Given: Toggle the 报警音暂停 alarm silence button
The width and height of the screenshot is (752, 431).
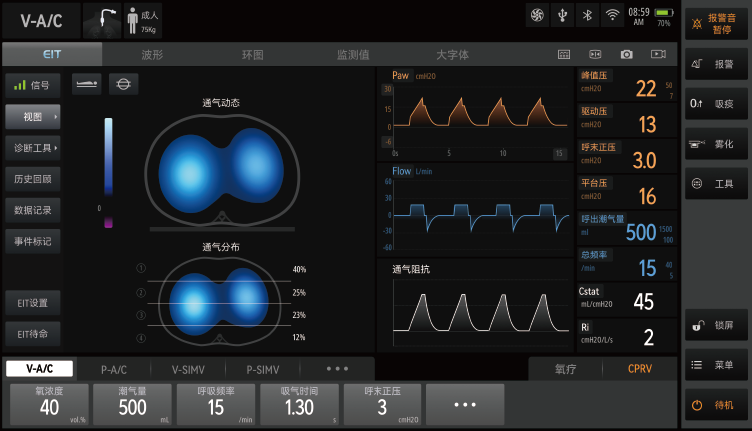Looking at the screenshot, I should (716, 23).
